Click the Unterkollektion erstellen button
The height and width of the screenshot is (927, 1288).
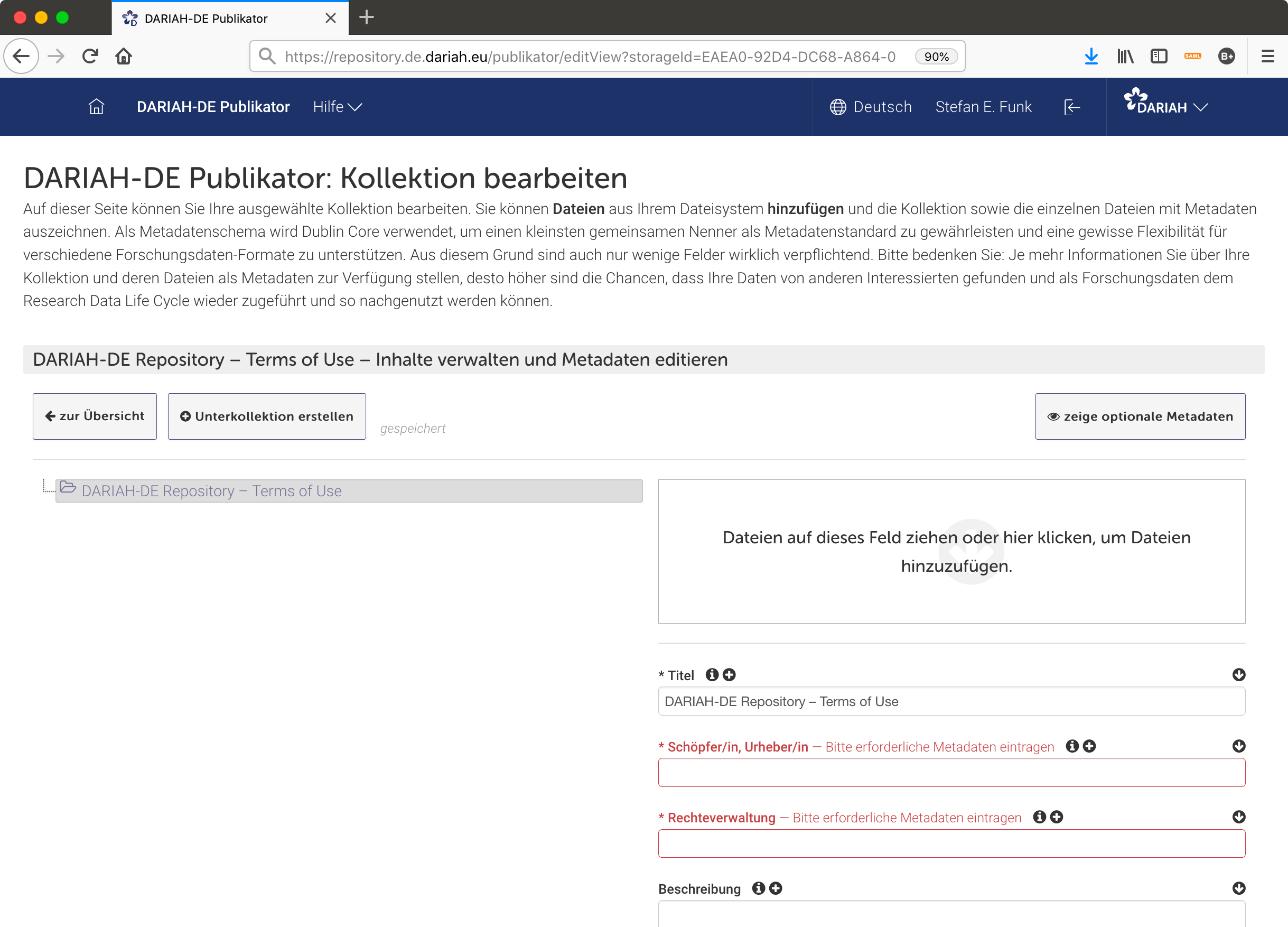pyautogui.click(x=266, y=416)
